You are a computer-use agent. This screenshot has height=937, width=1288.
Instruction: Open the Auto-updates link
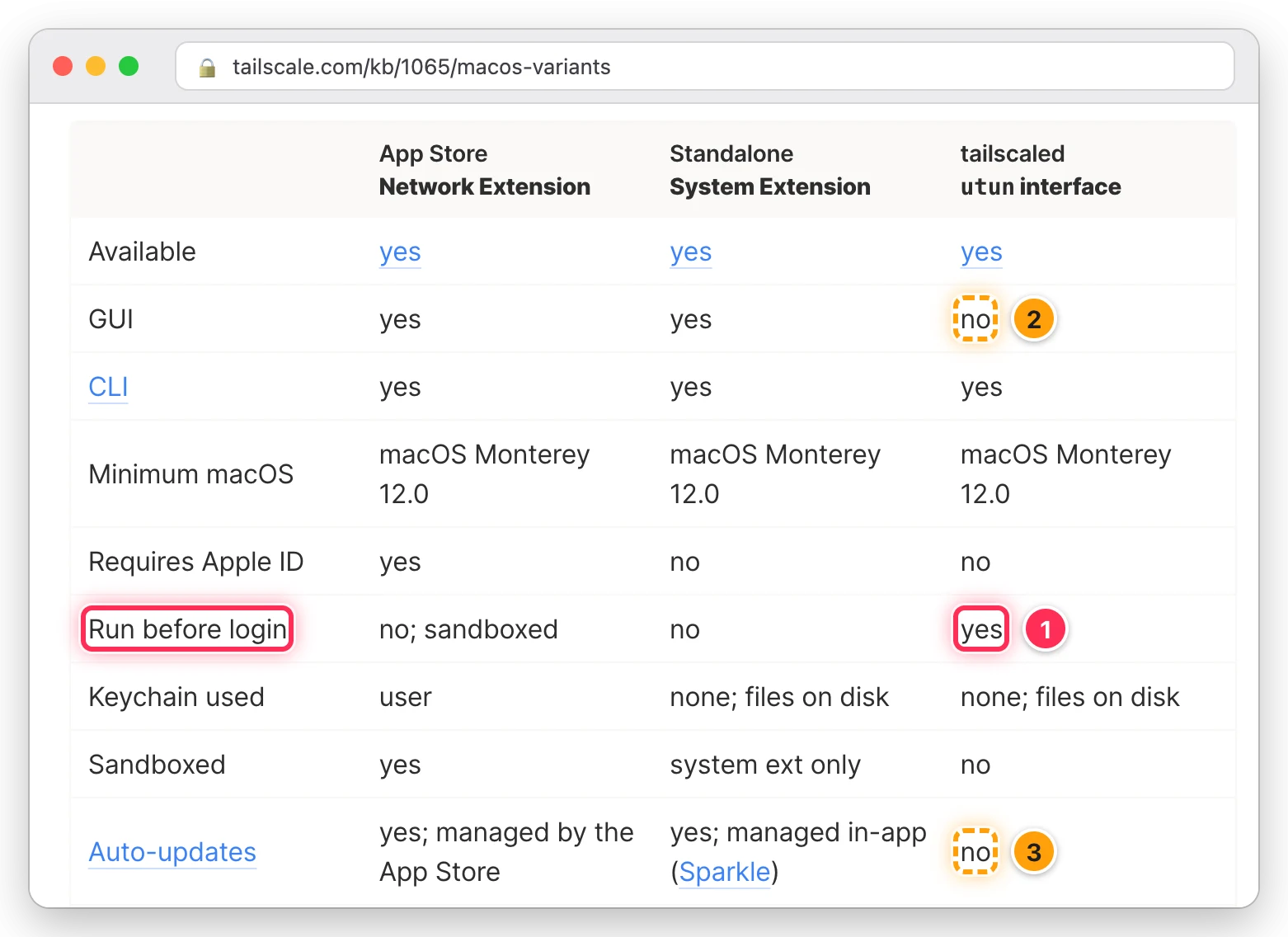point(172,852)
